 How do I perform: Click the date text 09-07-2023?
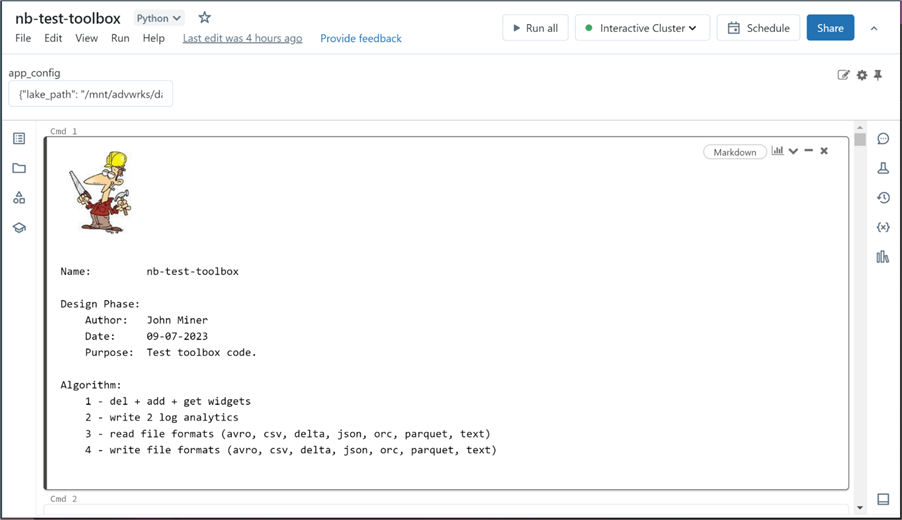click(x=177, y=336)
